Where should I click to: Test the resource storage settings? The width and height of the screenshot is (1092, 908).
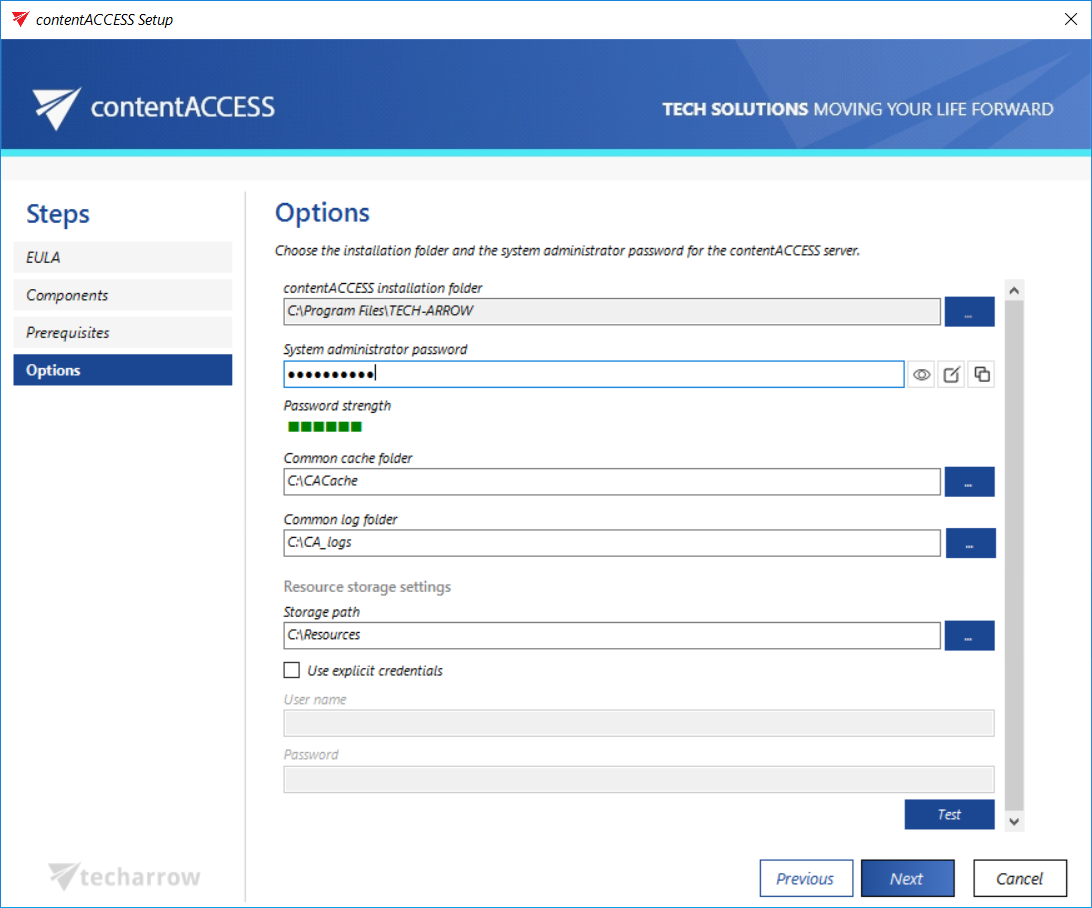(x=949, y=815)
